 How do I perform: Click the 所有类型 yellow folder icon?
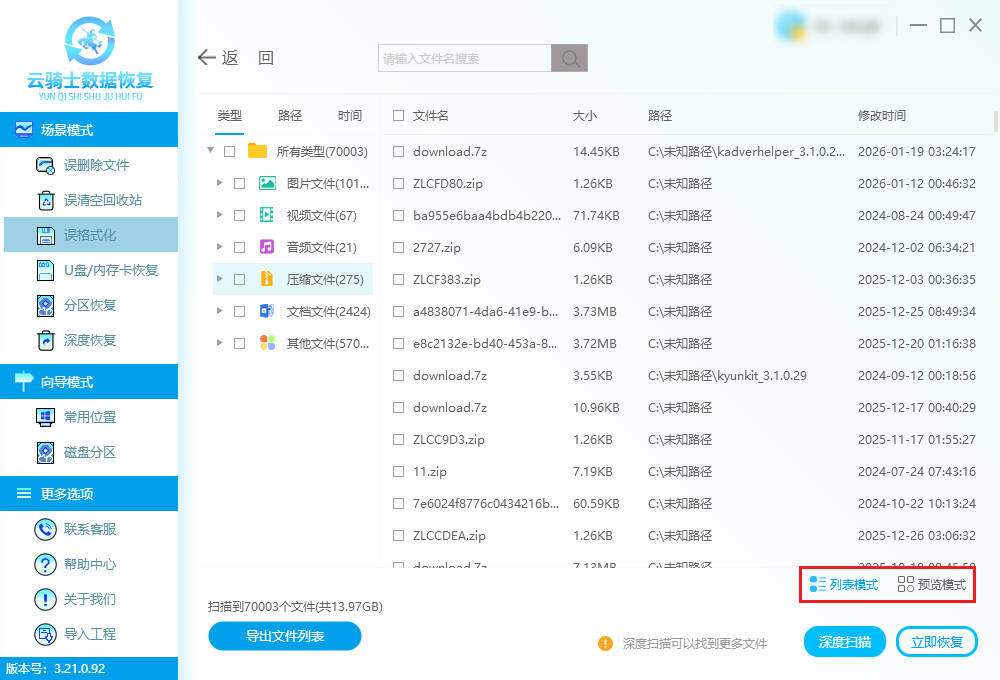257,151
